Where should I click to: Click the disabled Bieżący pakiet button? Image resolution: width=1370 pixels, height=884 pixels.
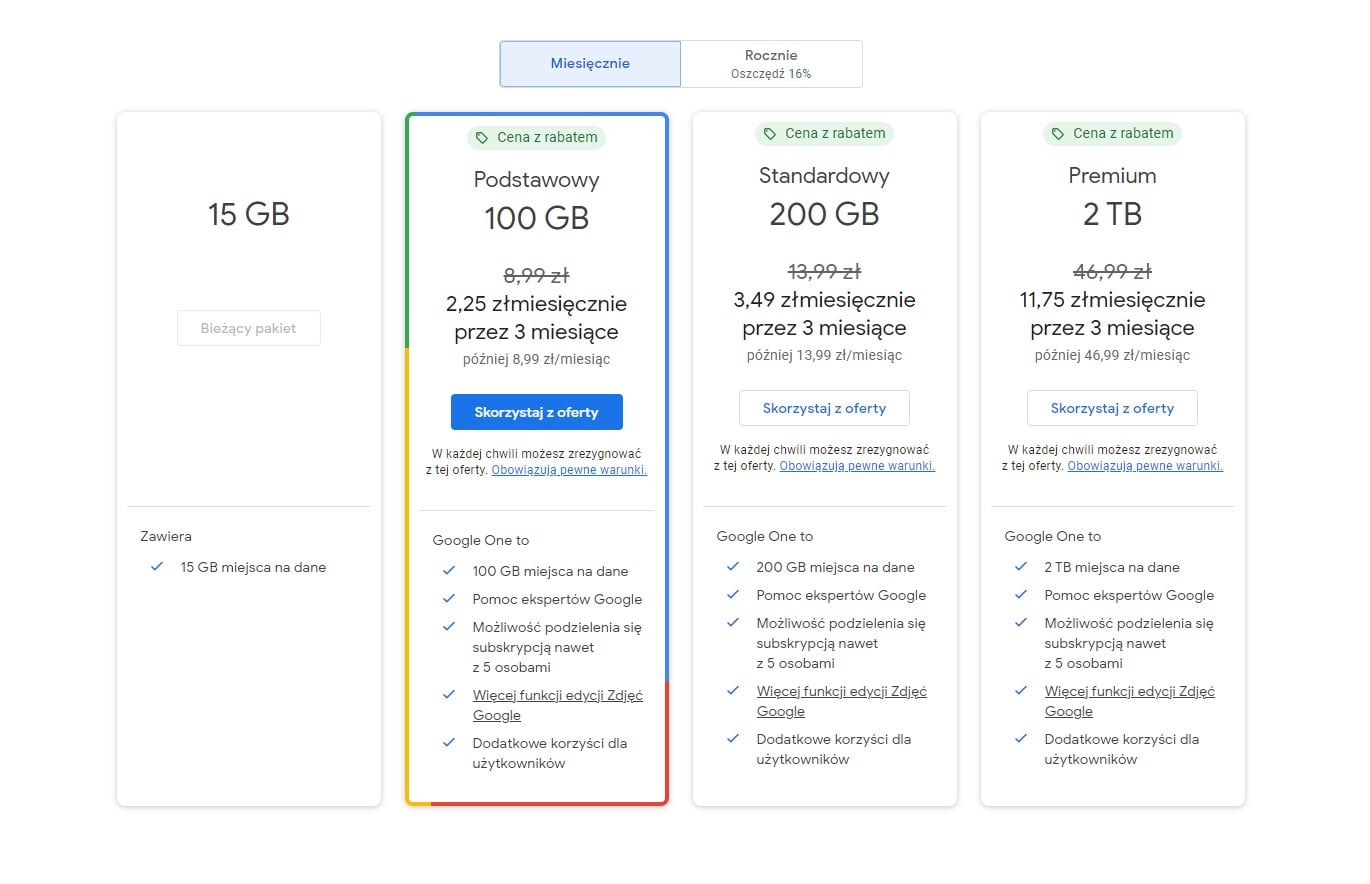pyautogui.click(x=249, y=328)
